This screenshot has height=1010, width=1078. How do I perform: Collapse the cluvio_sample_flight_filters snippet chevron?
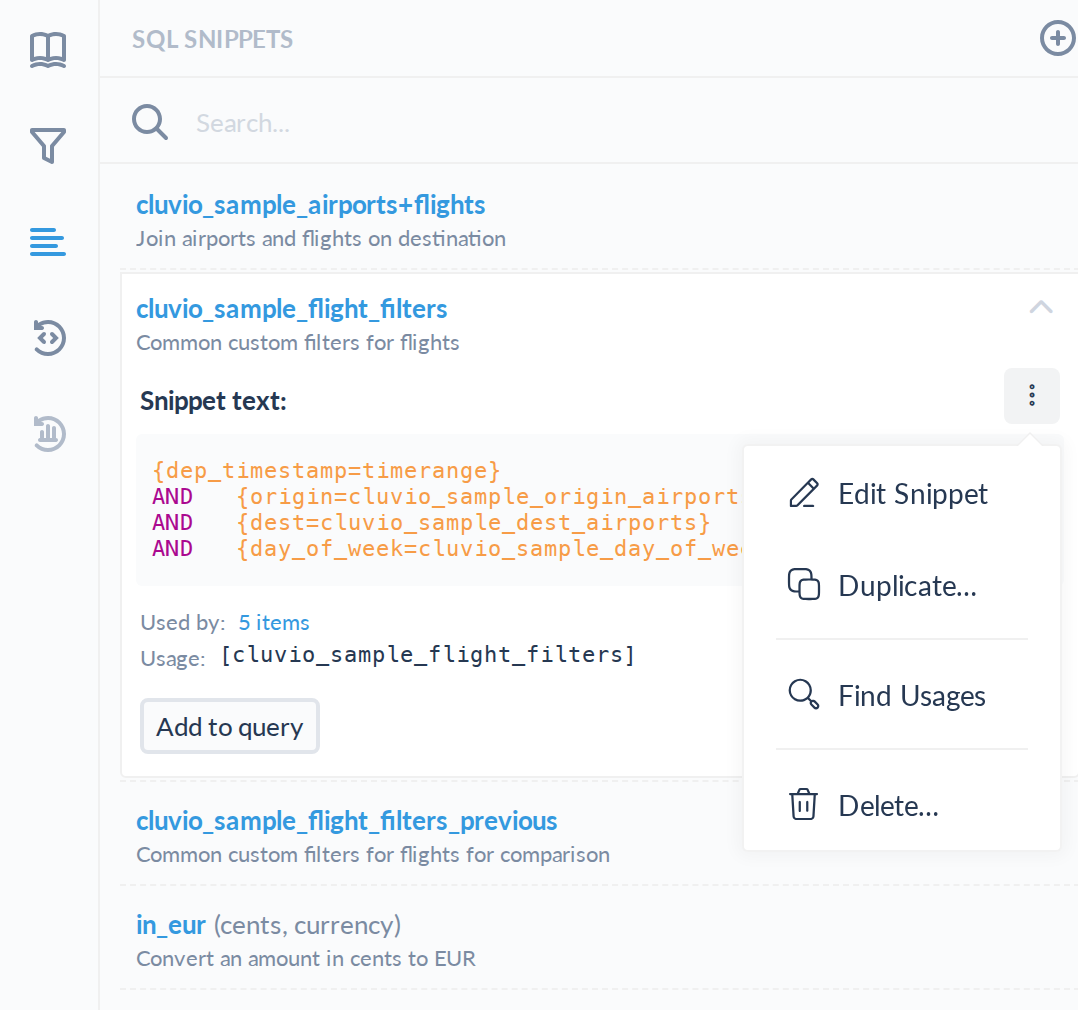pyautogui.click(x=1041, y=307)
